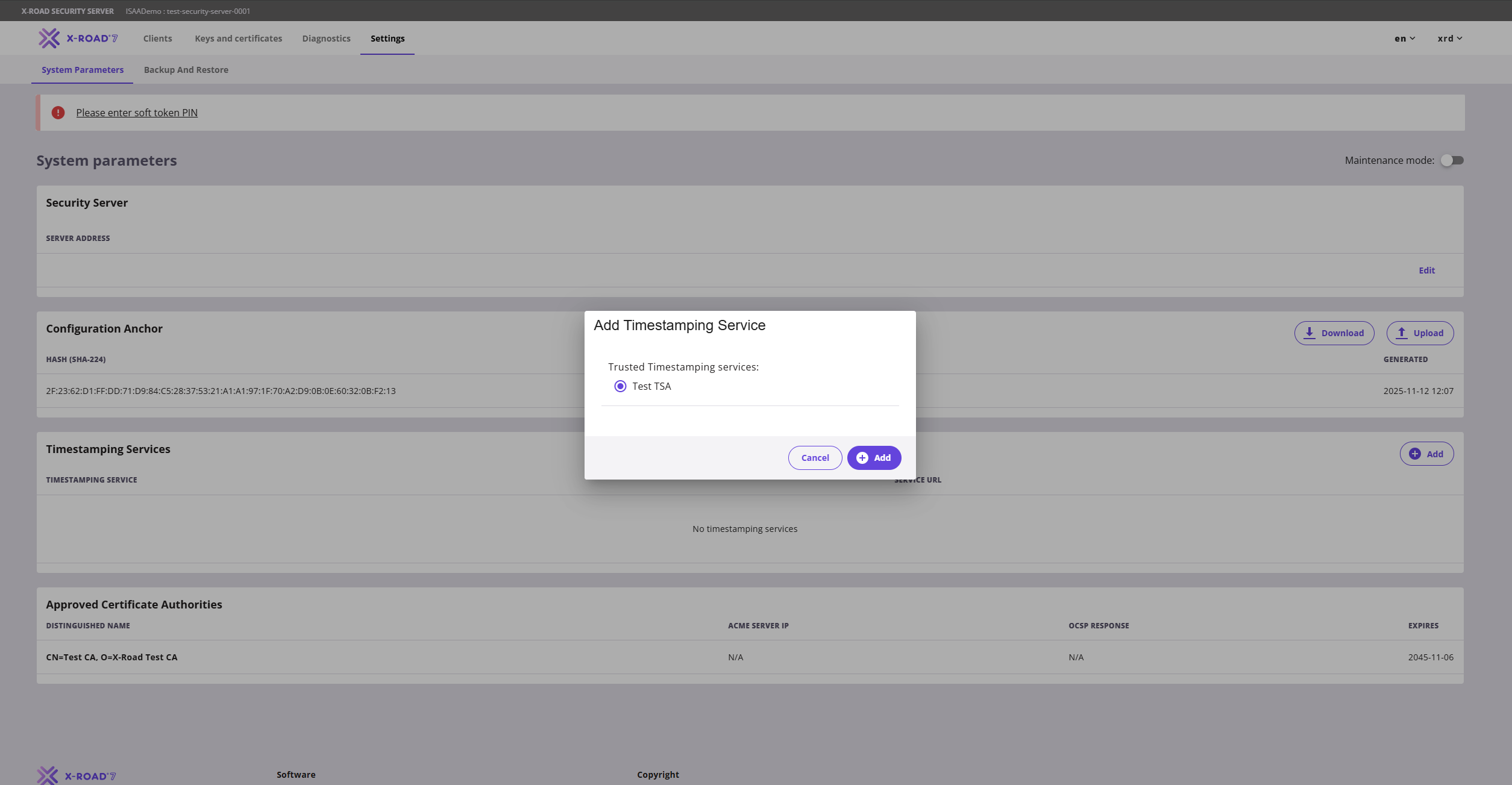Click the X-Road 7 logo in the header

(78, 39)
